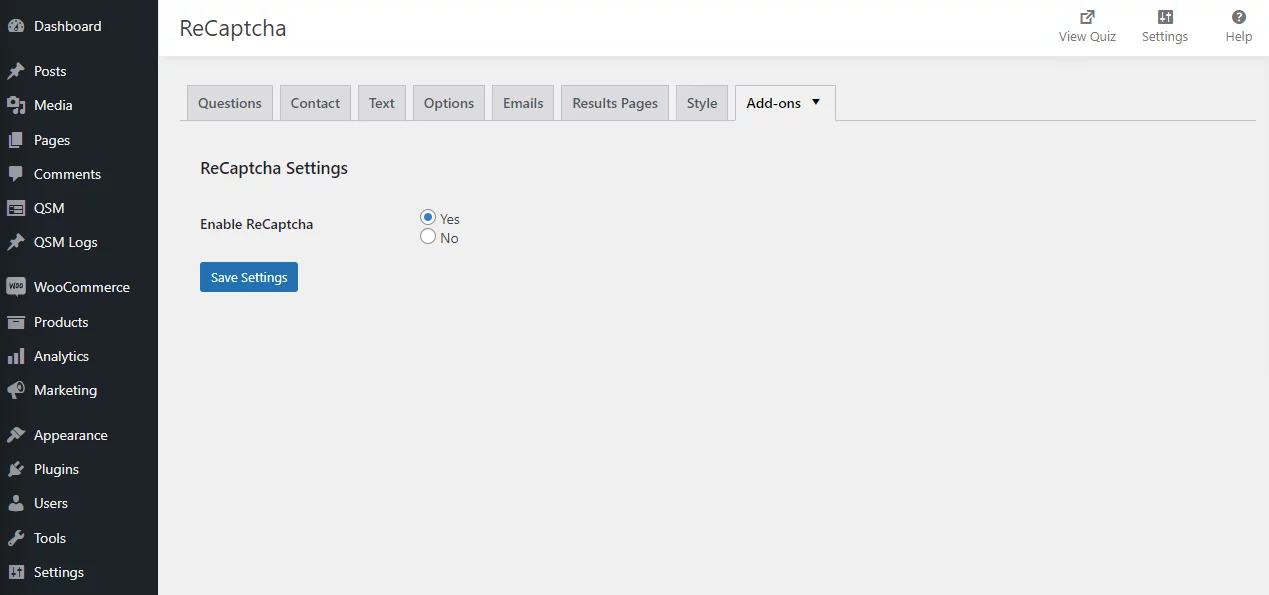Click the Appearance paintbrush icon

point(16,435)
